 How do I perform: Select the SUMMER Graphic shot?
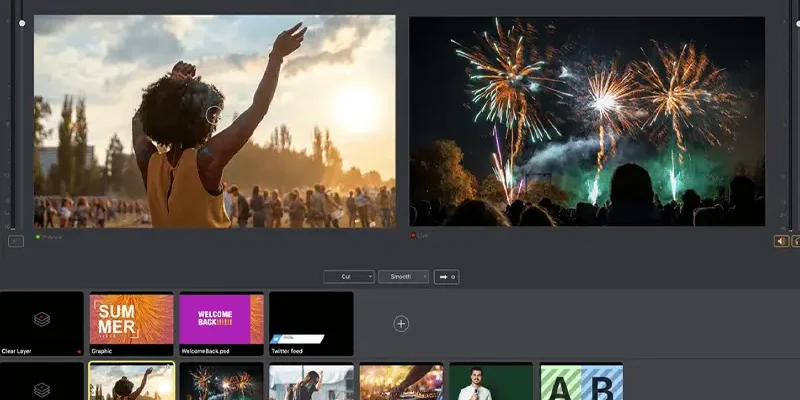[132, 323]
